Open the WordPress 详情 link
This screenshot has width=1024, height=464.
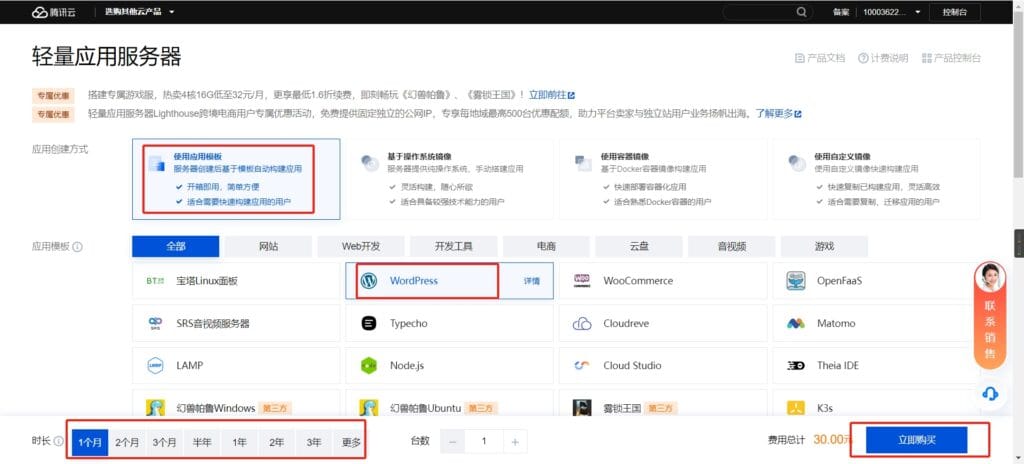(532, 281)
